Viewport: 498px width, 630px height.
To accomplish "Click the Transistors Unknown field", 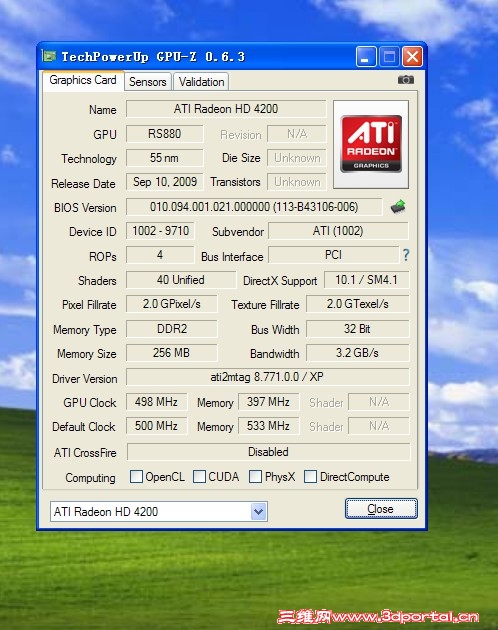I will tap(297, 182).
